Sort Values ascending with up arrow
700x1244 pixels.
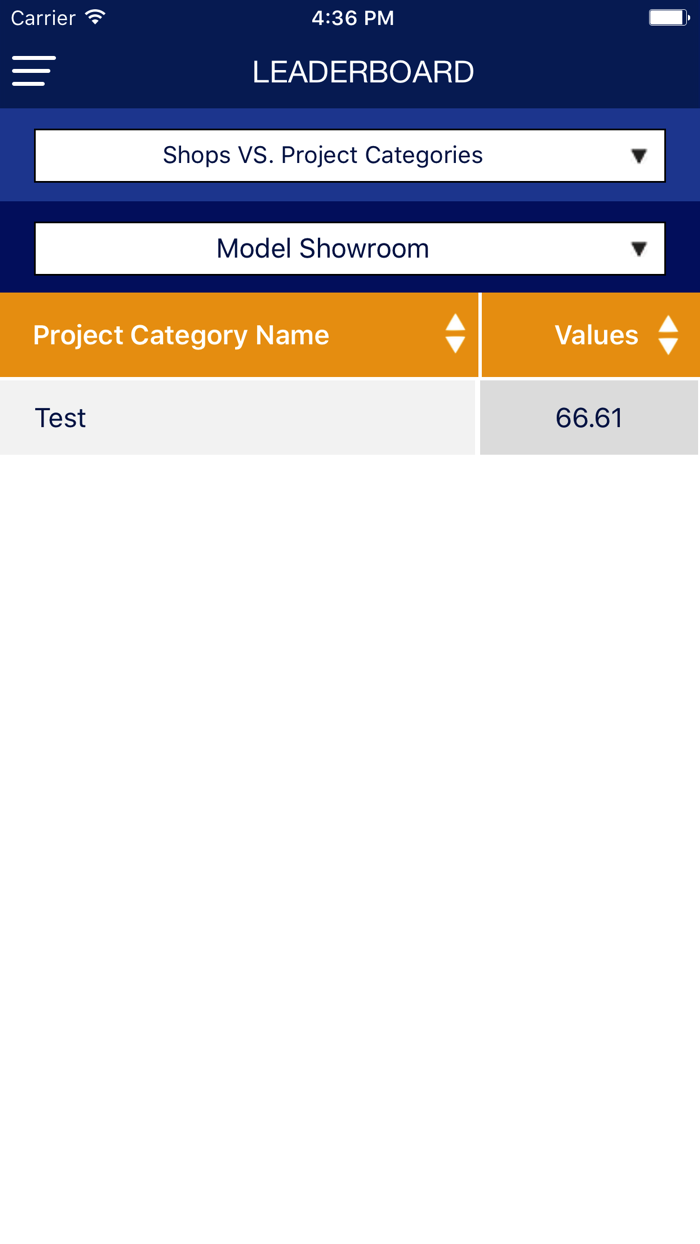coord(668,324)
